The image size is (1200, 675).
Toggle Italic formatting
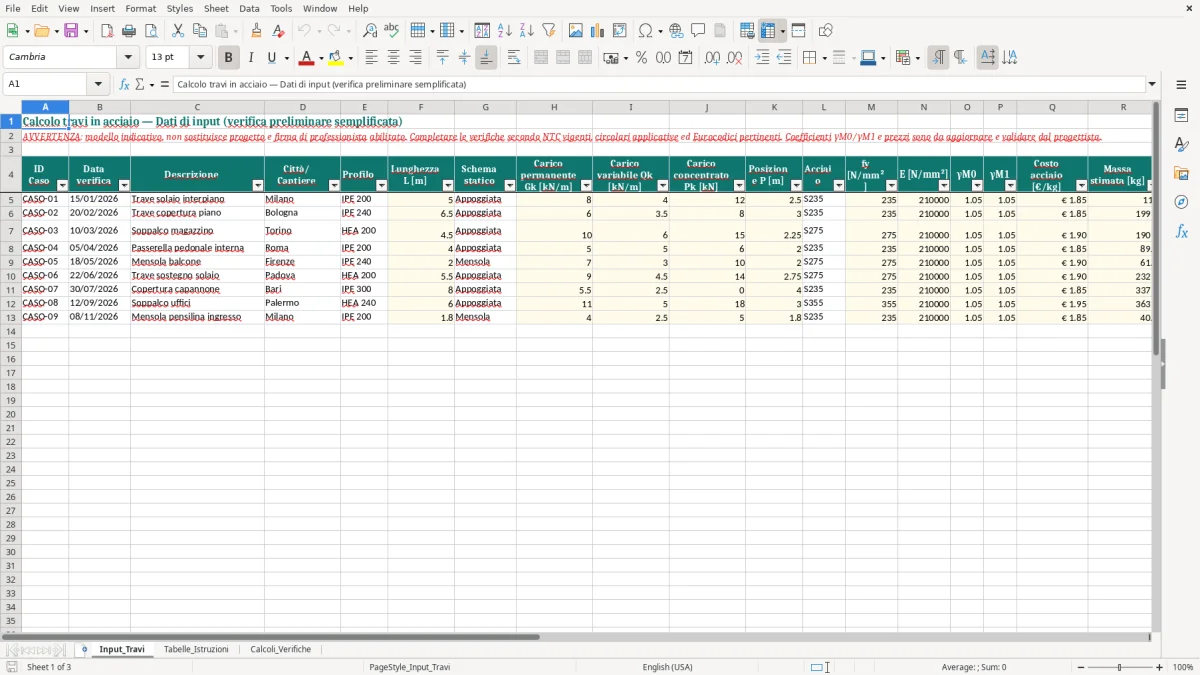pyautogui.click(x=250, y=58)
